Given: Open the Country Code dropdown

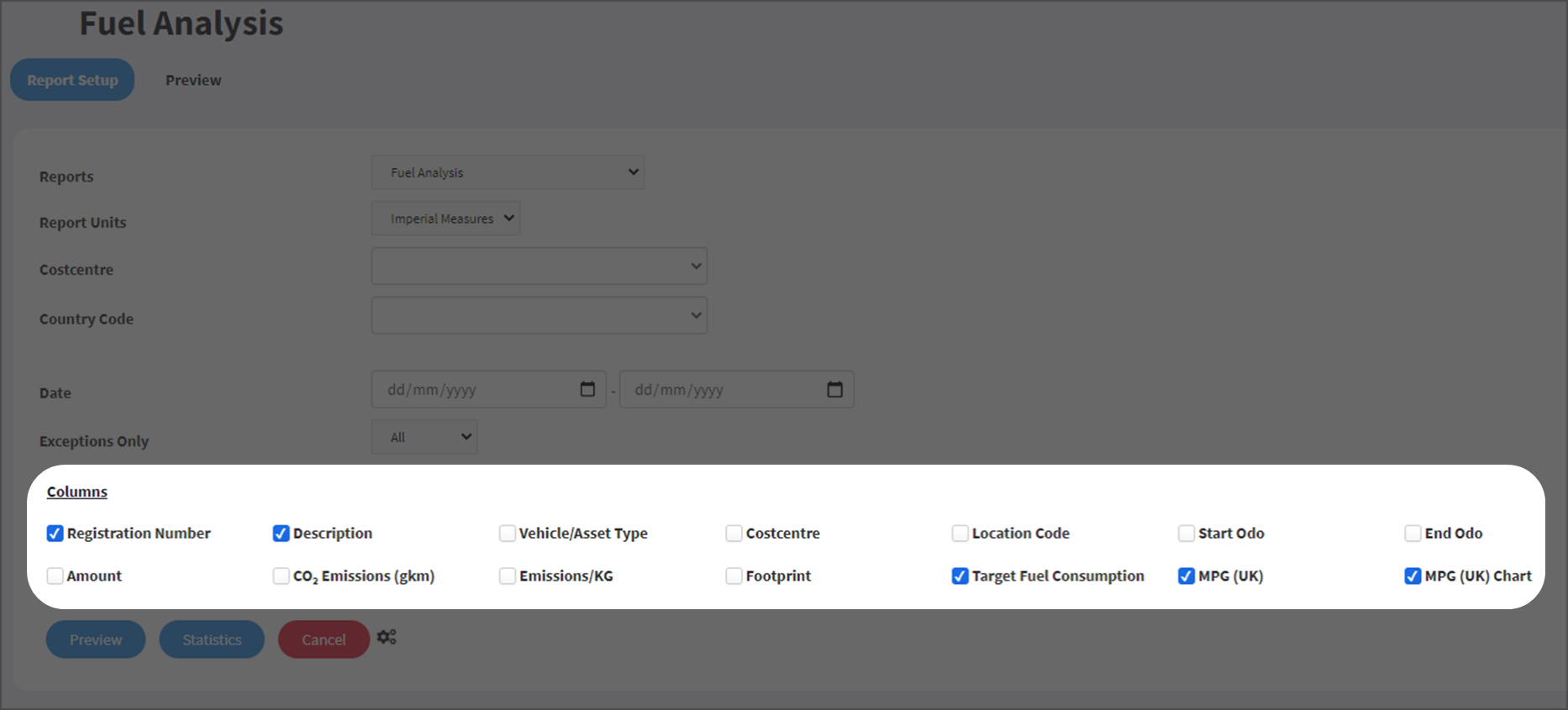Looking at the screenshot, I should pos(539,315).
